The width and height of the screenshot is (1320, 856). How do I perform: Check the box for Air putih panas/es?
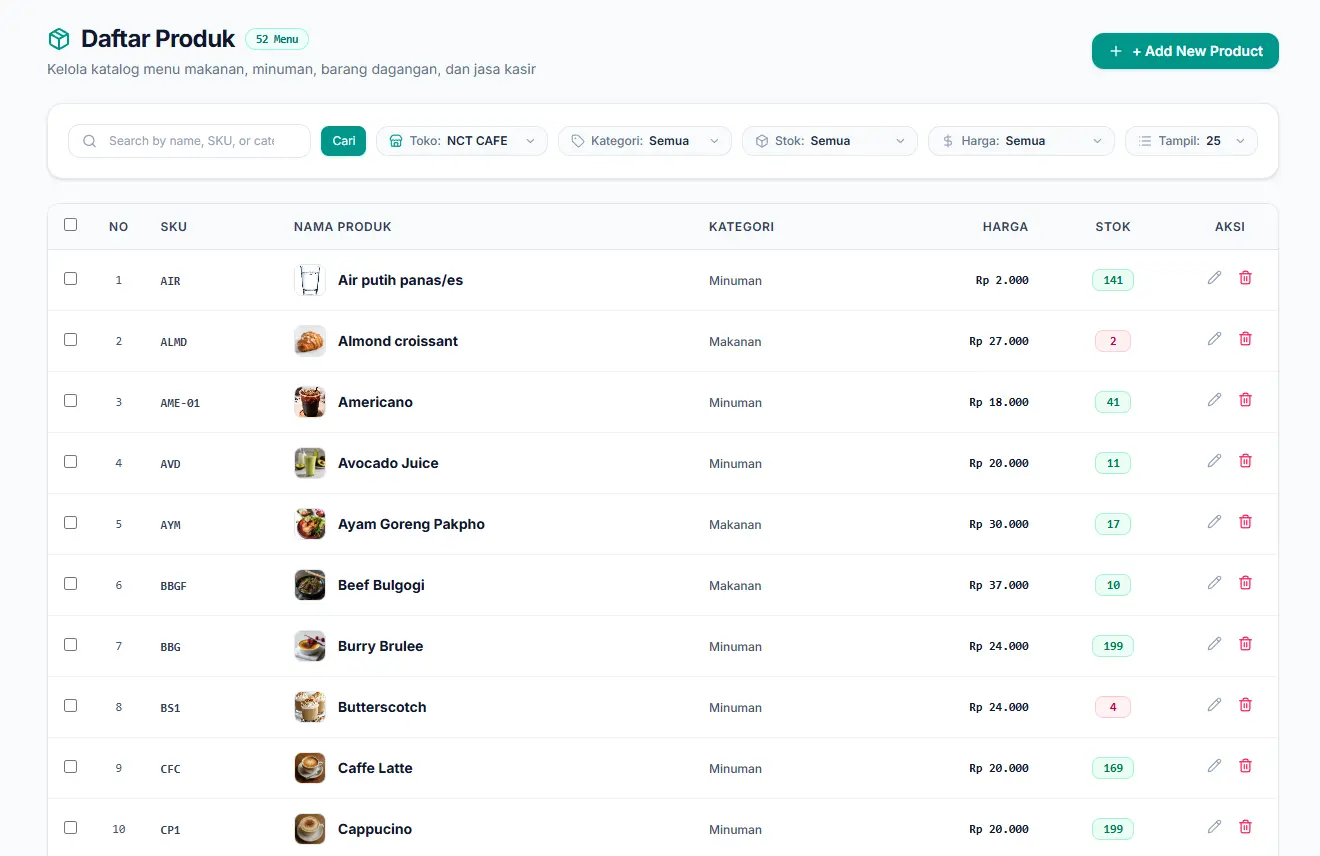click(x=70, y=279)
